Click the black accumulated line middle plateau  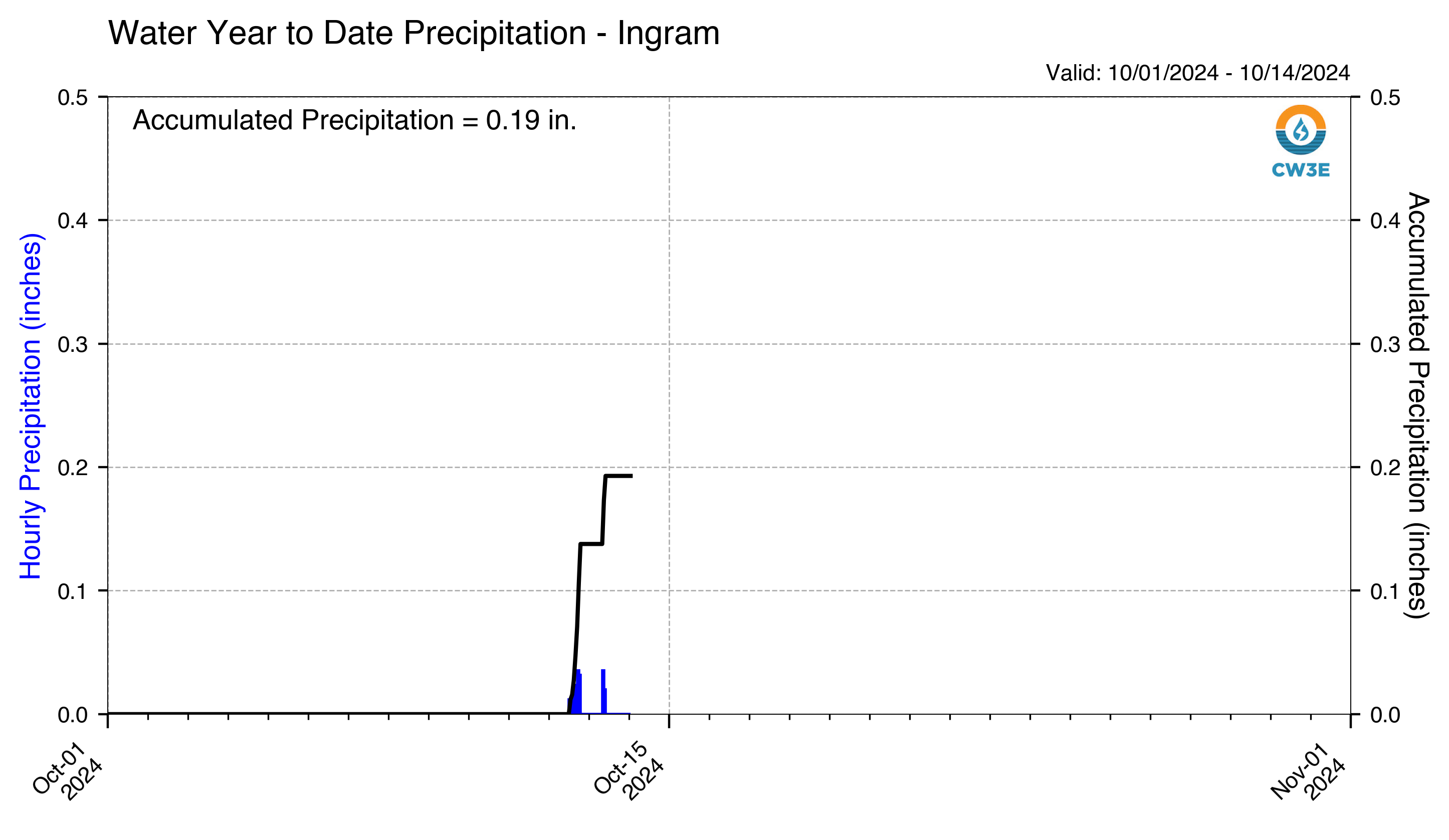[x=591, y=544]
